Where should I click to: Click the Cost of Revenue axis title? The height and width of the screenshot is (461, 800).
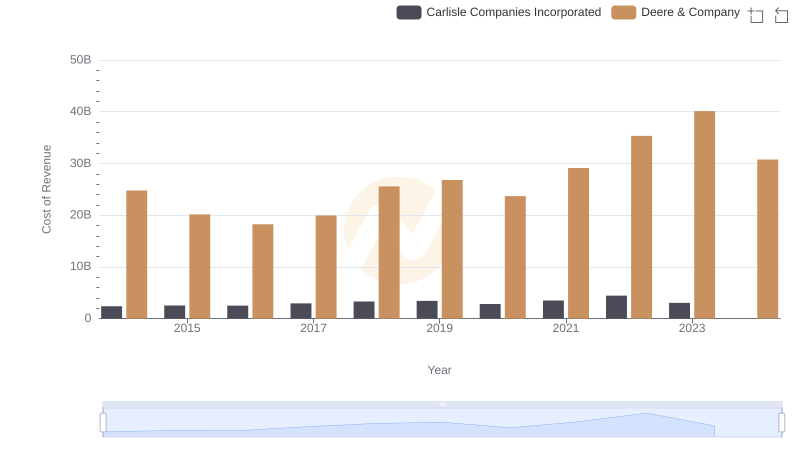tap(46, 189)
